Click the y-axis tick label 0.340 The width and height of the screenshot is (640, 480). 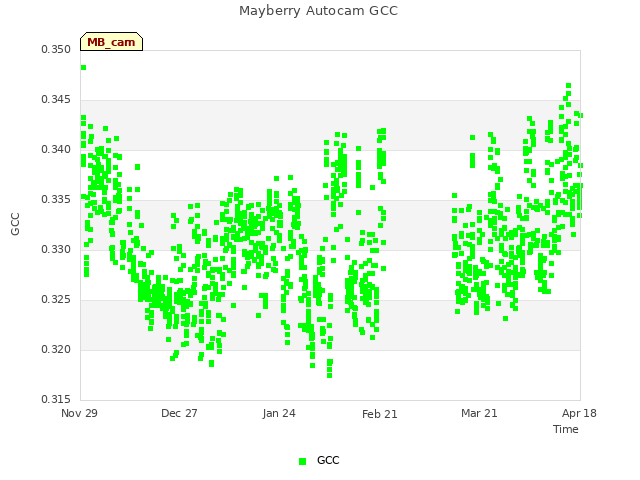point(56,149)
